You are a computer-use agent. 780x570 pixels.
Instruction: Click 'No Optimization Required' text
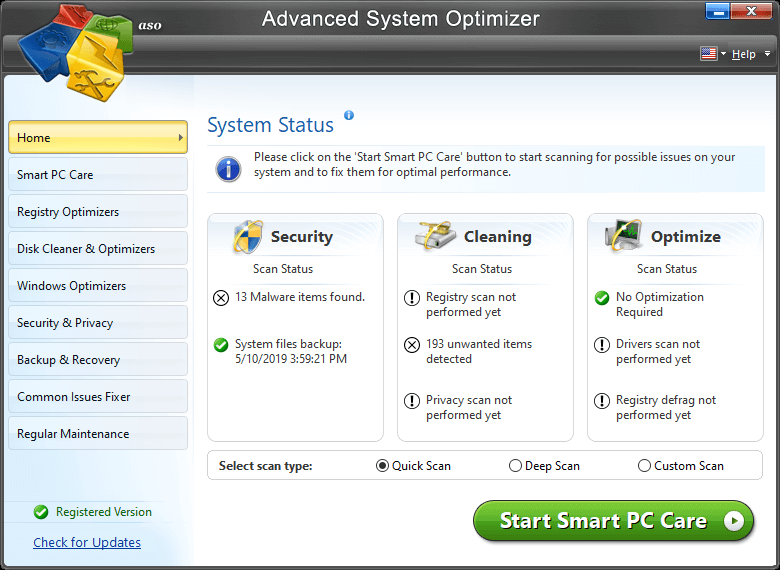coord(660,304)
